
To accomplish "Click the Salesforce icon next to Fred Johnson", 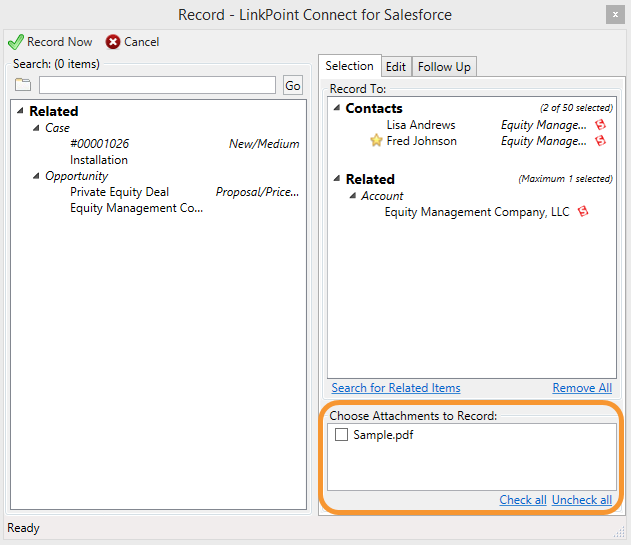I will coord(600,141).
